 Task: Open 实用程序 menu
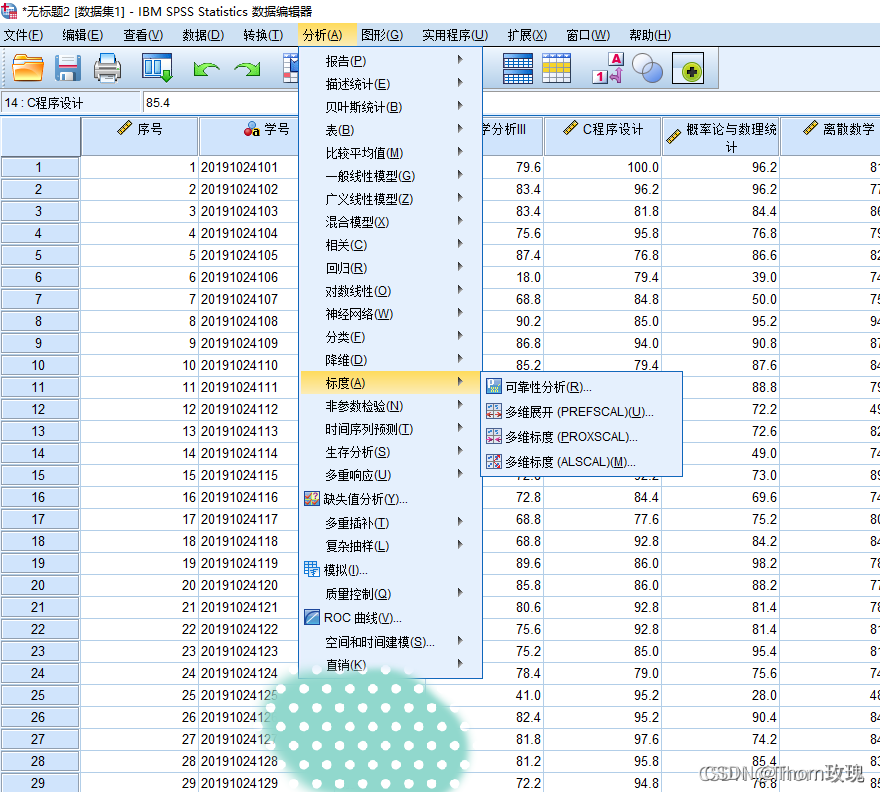(x=455, y=35)
